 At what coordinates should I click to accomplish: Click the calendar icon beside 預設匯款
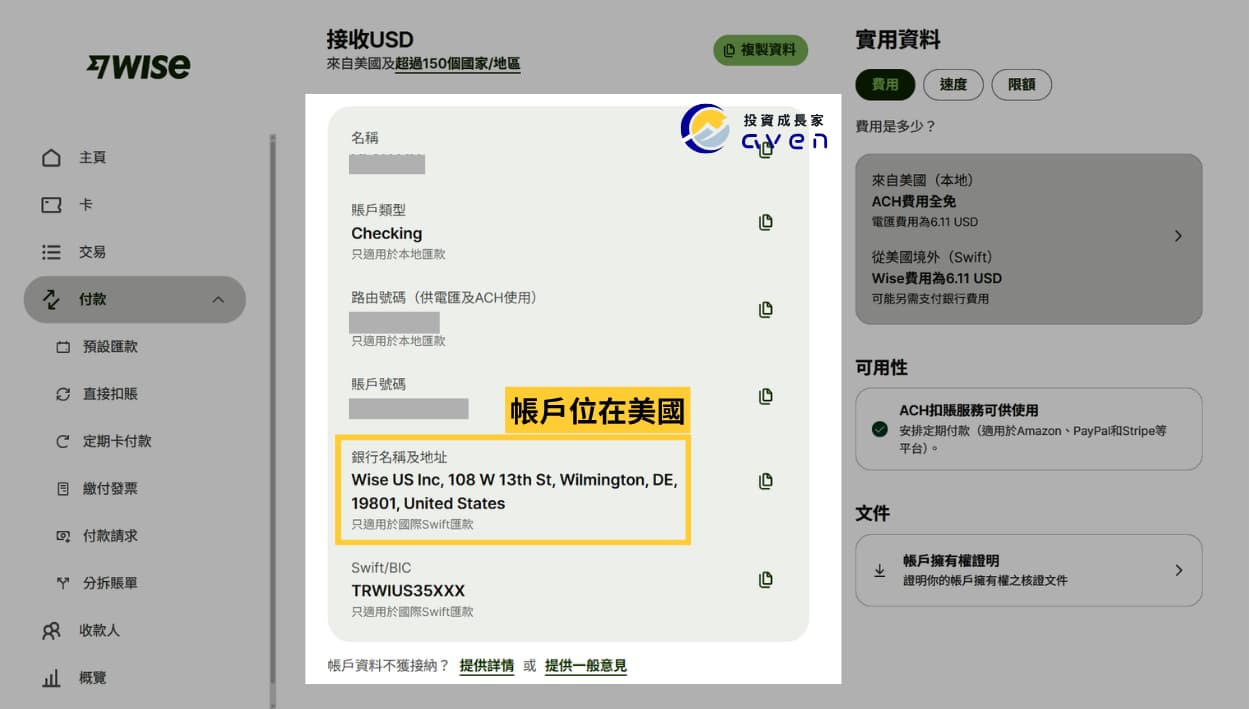(63, 347)
